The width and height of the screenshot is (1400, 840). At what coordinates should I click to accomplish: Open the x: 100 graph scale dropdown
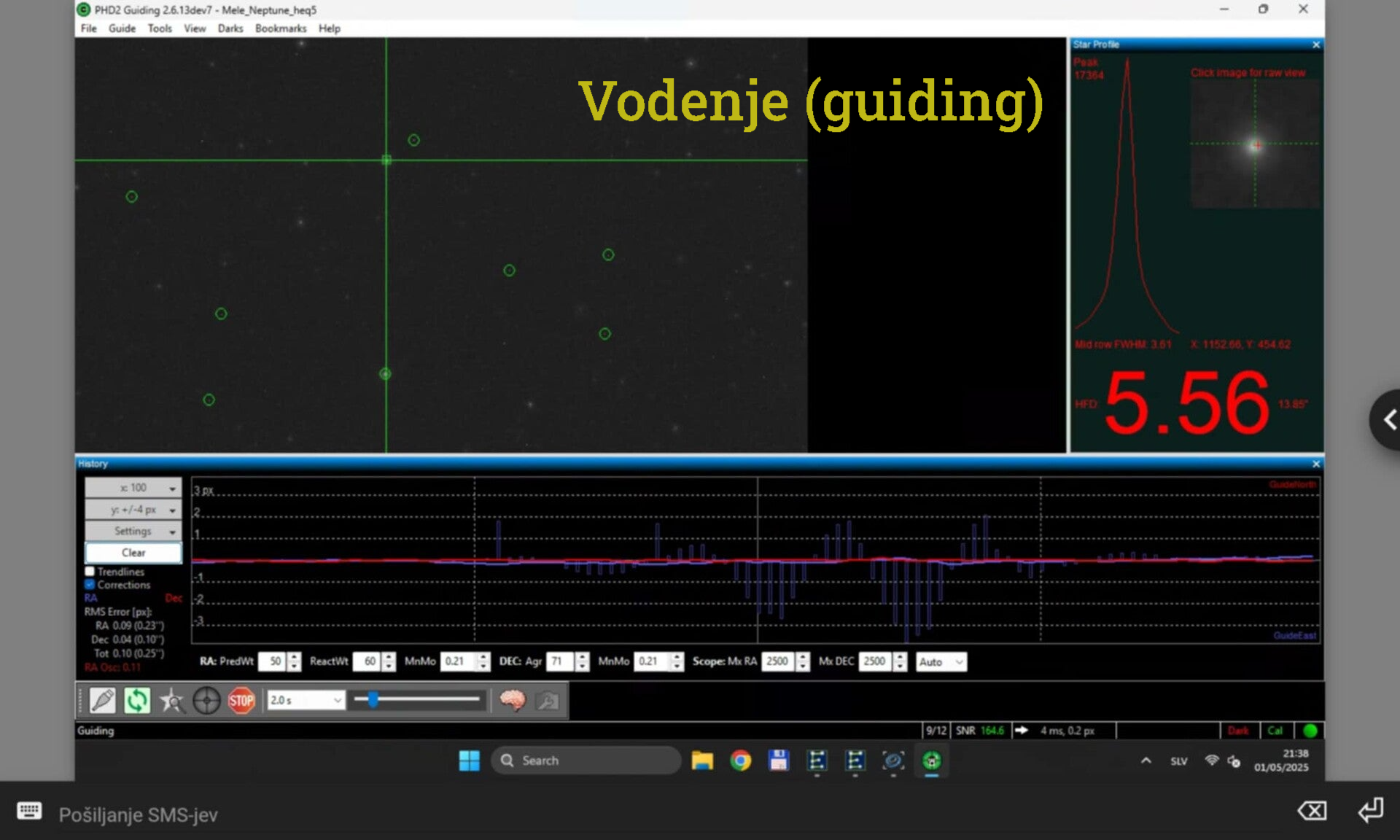(133, 488)
